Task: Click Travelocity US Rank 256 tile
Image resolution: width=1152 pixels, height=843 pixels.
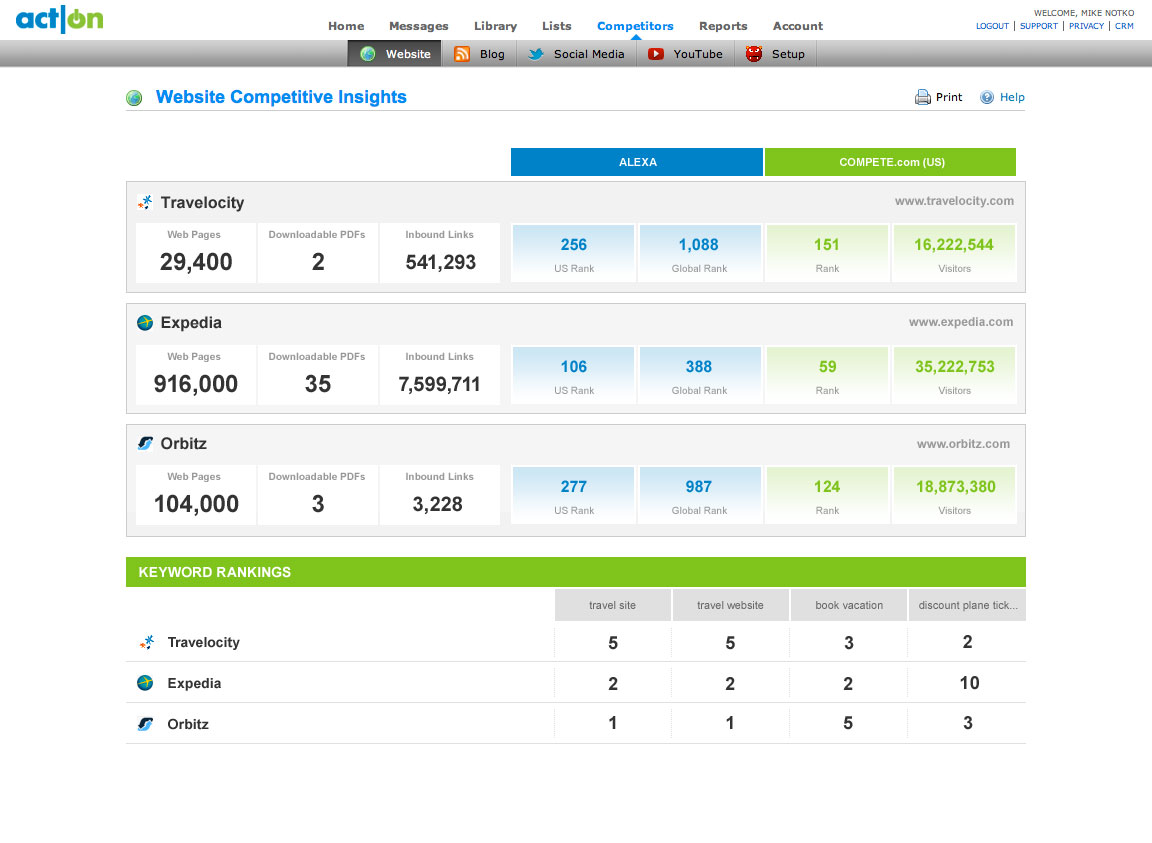Action: coord(574,253)
